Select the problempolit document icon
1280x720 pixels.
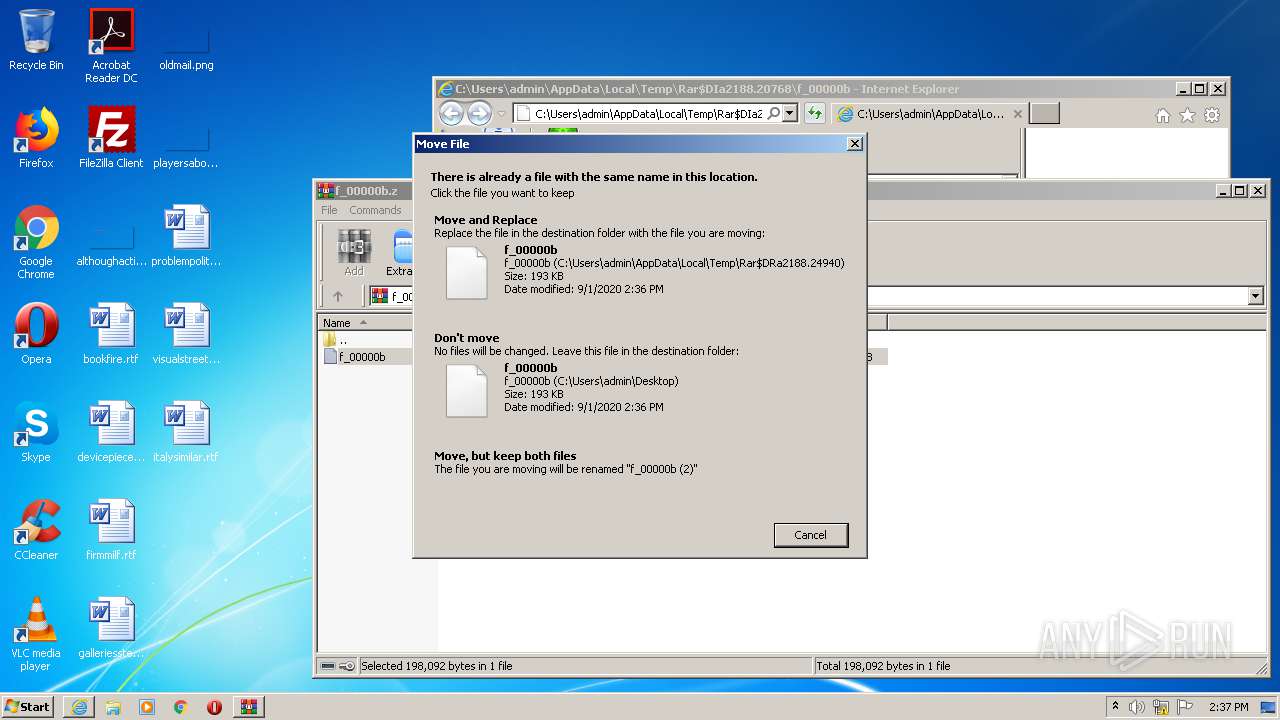pyautogui.click(x=186, y=236)
